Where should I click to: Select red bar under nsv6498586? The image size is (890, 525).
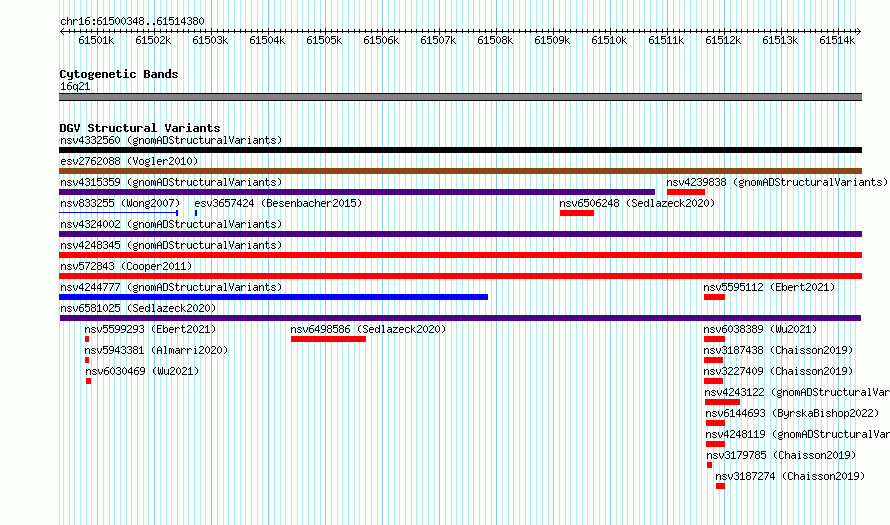coord(329,339)
